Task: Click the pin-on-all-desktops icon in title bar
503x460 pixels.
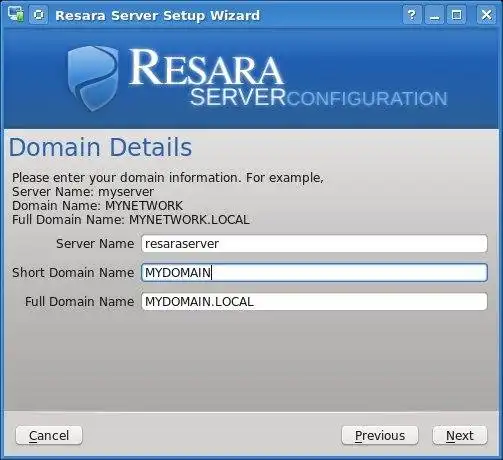Action: click(x=39, y=15)
